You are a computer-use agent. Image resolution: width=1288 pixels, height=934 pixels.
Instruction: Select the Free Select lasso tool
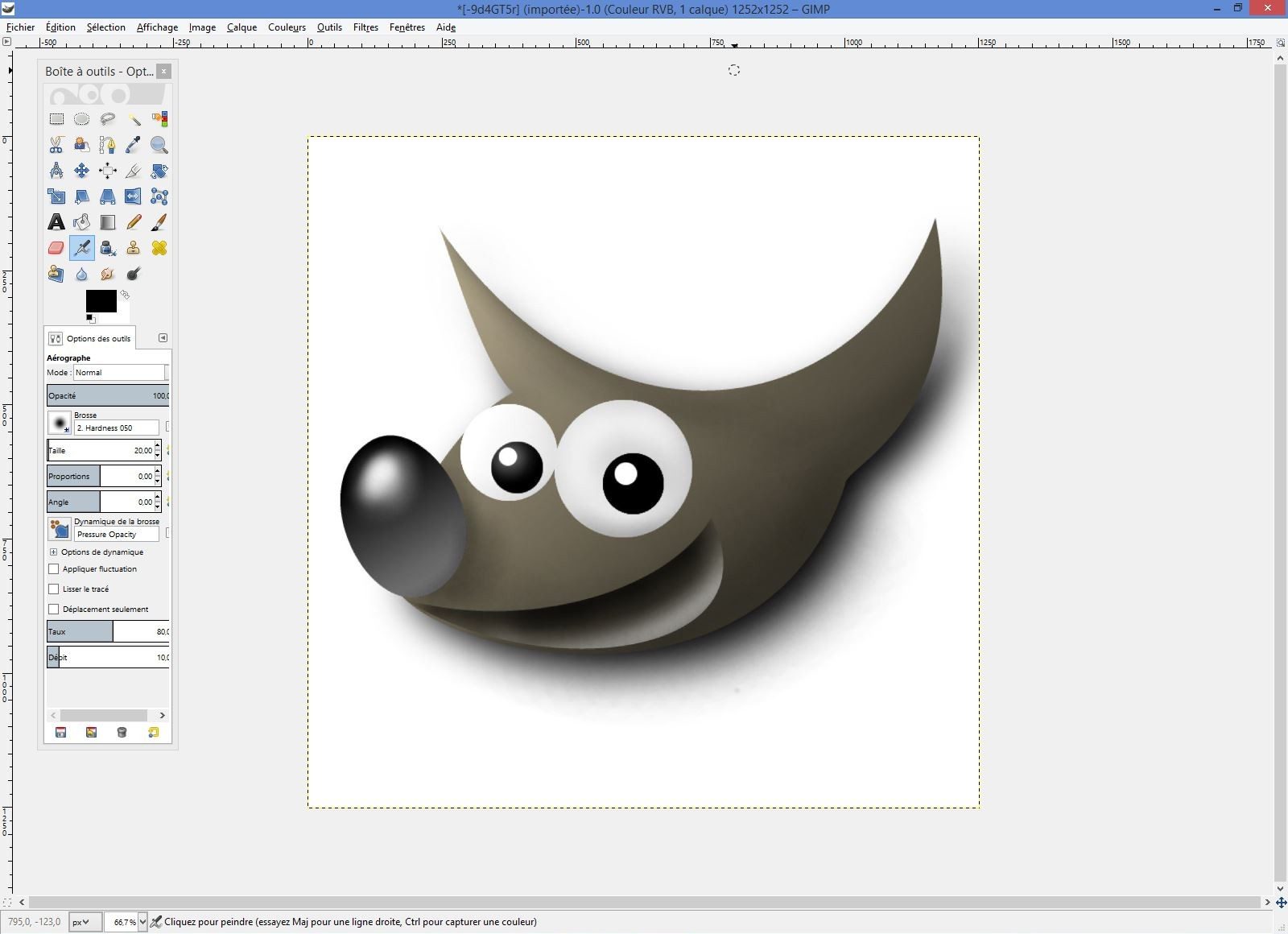pyautogui.click(x=108, y=119)
